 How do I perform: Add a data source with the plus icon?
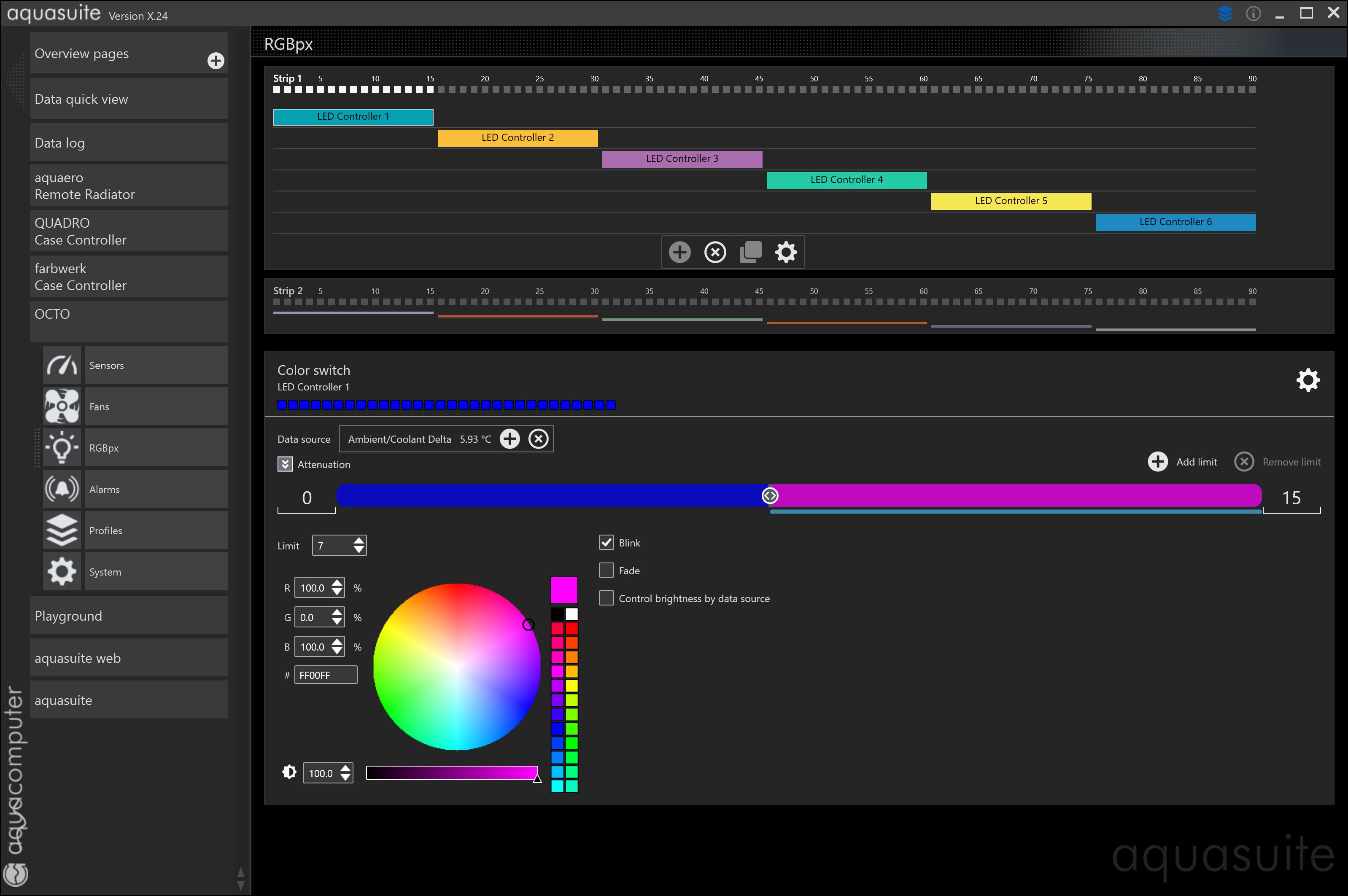[510, 439]
